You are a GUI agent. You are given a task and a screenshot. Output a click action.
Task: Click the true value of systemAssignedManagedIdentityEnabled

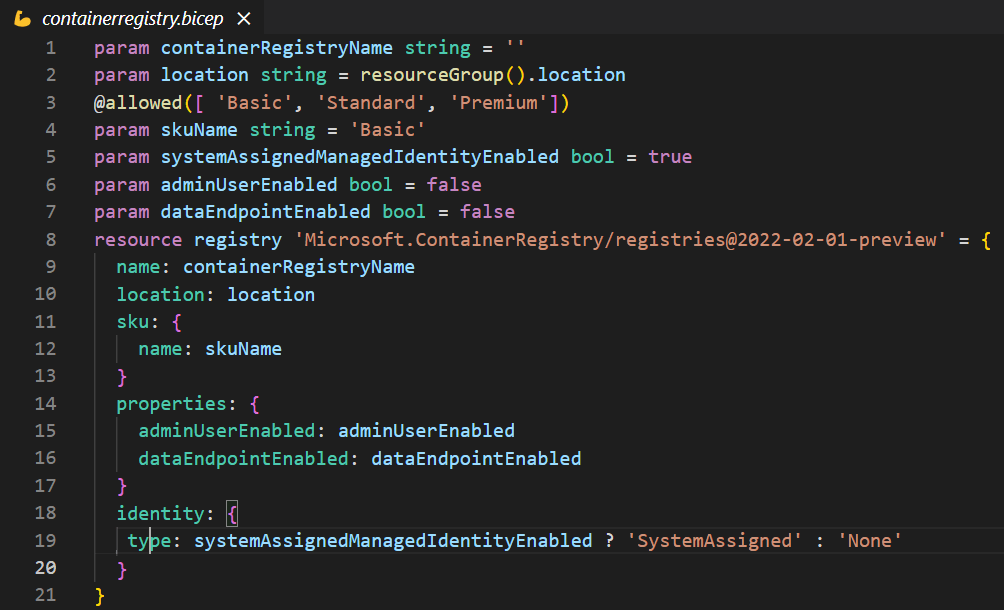click(x=670, y=157)
